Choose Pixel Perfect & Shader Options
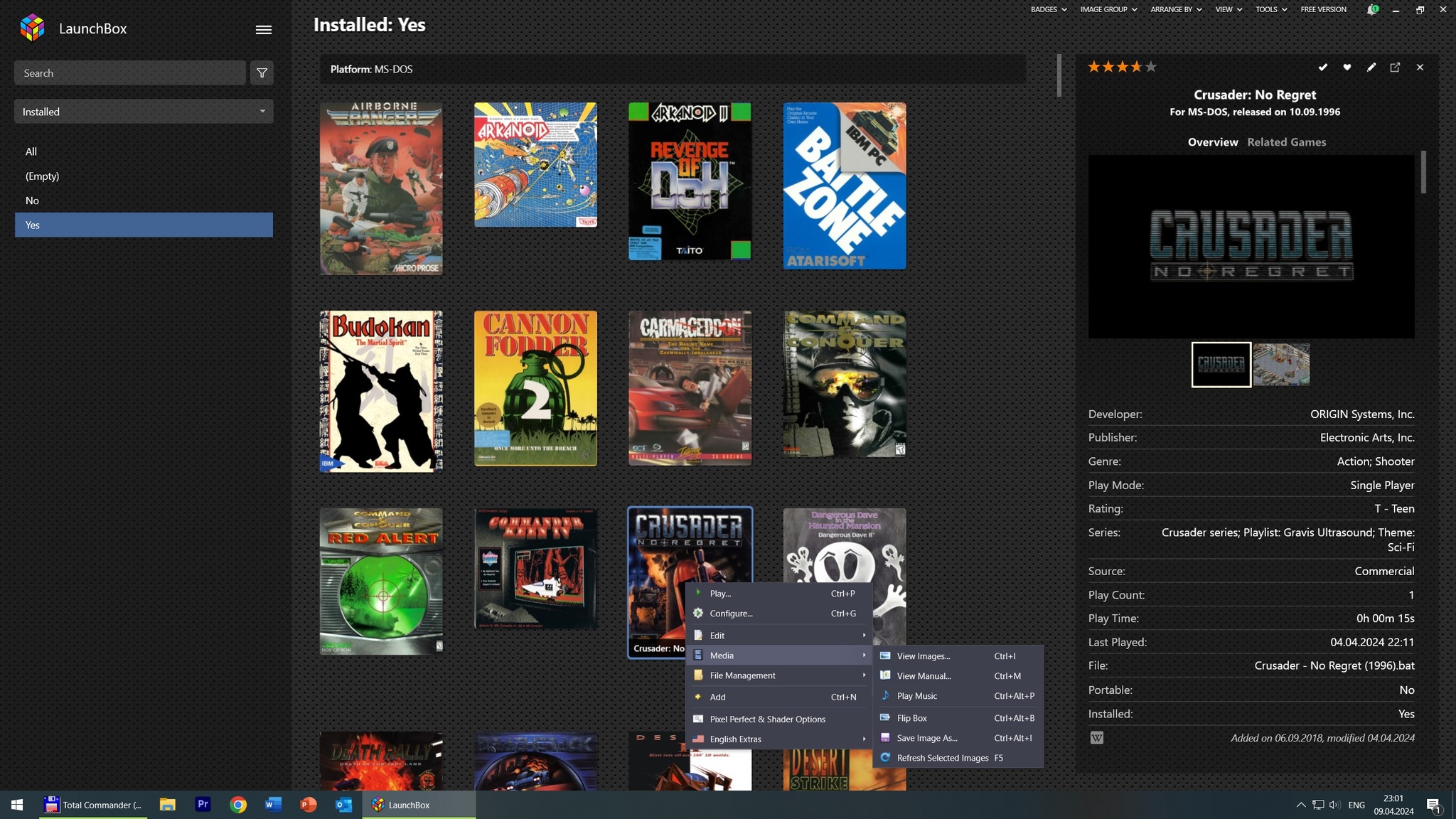The width and height of the screenshot is (1456, 819). pos(779,719)
